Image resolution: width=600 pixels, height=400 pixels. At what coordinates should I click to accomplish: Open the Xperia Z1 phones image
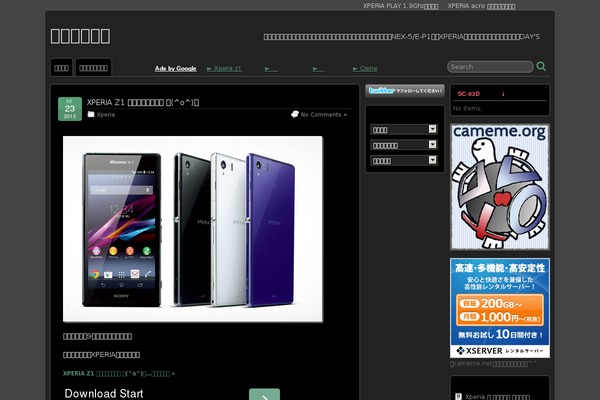point(193,229)
